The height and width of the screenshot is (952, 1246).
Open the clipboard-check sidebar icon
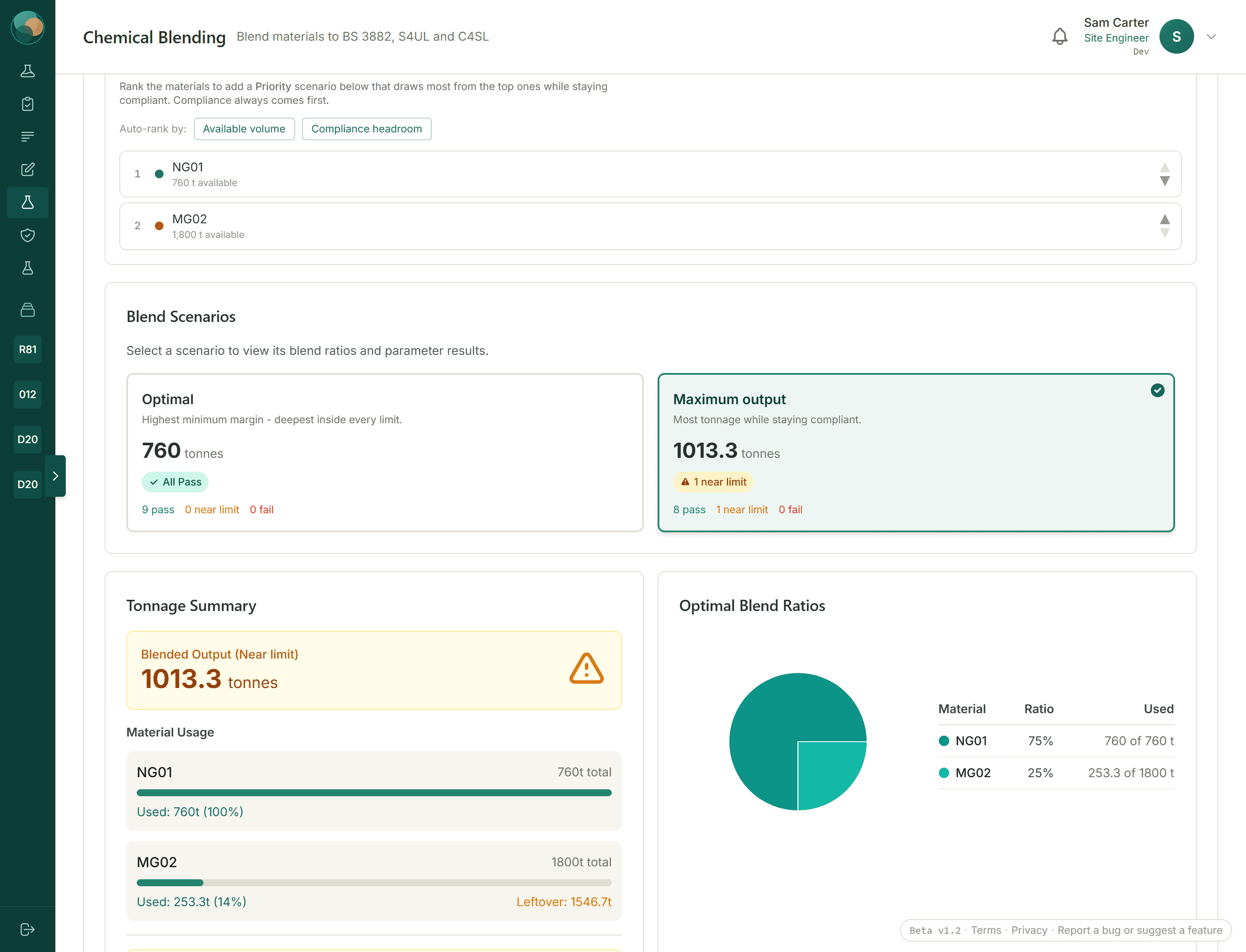[28, 104]
